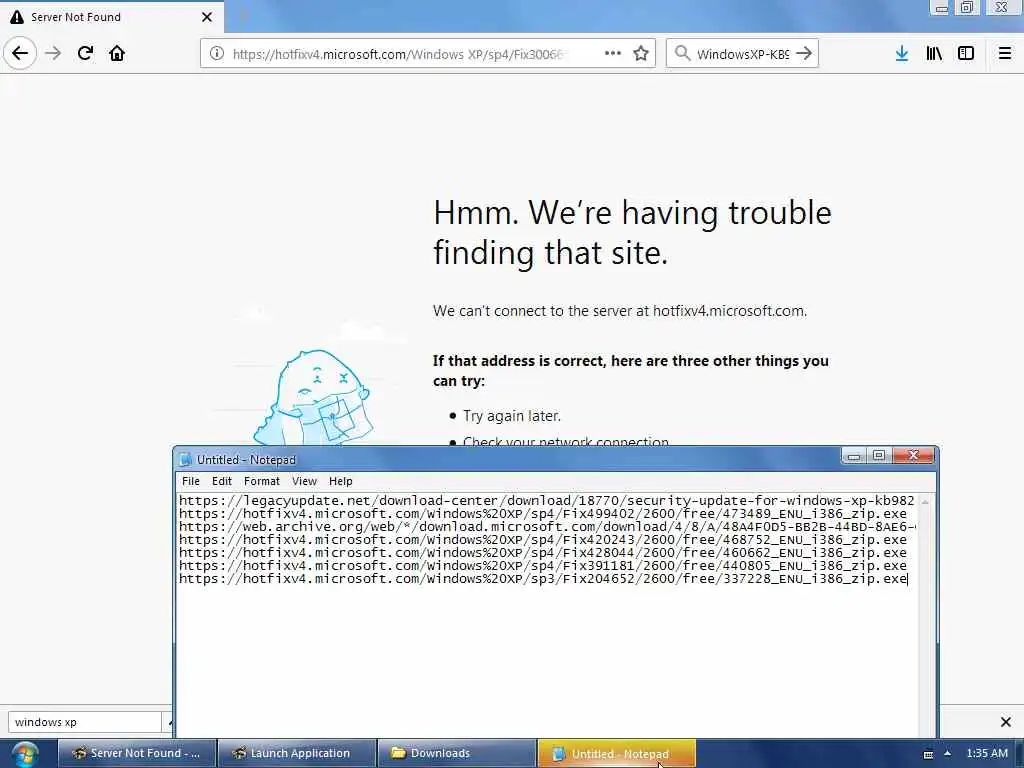Click Untitled - Notepad taskbar button
Image resolution: width=1024 pixels, height=768 pixels.
[x=616, y=753]
